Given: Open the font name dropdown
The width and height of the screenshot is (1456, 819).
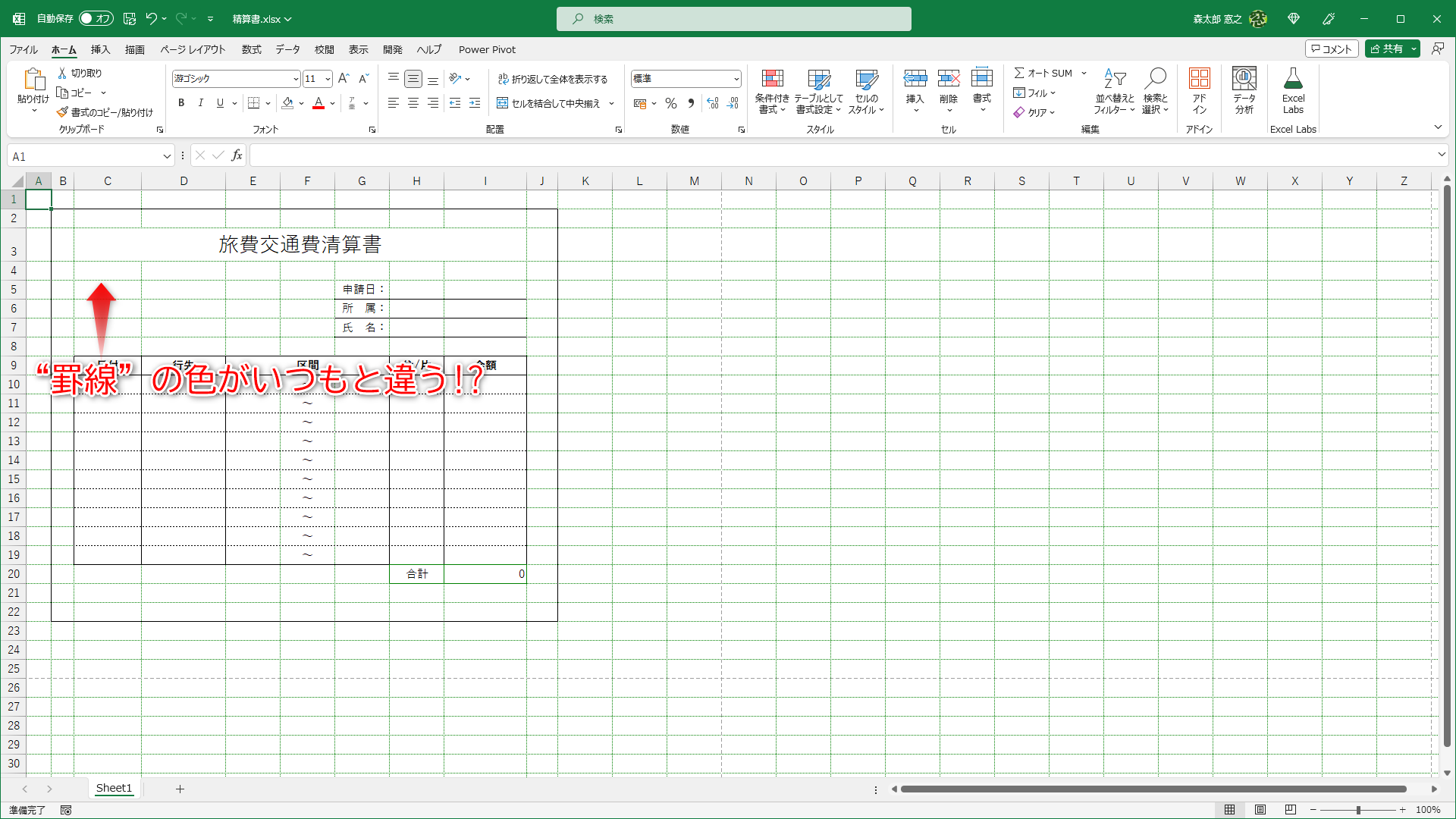Looking at the screenshot, I should coord(296,79).
